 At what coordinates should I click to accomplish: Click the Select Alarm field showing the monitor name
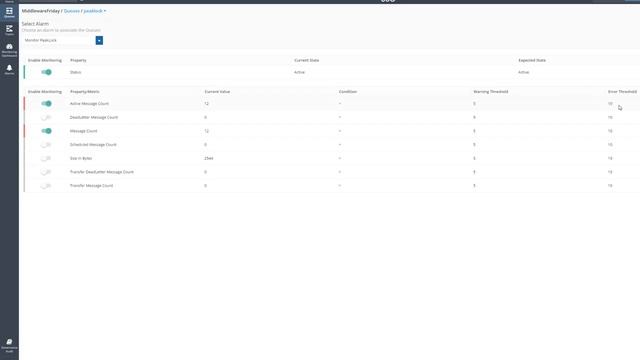59,40
